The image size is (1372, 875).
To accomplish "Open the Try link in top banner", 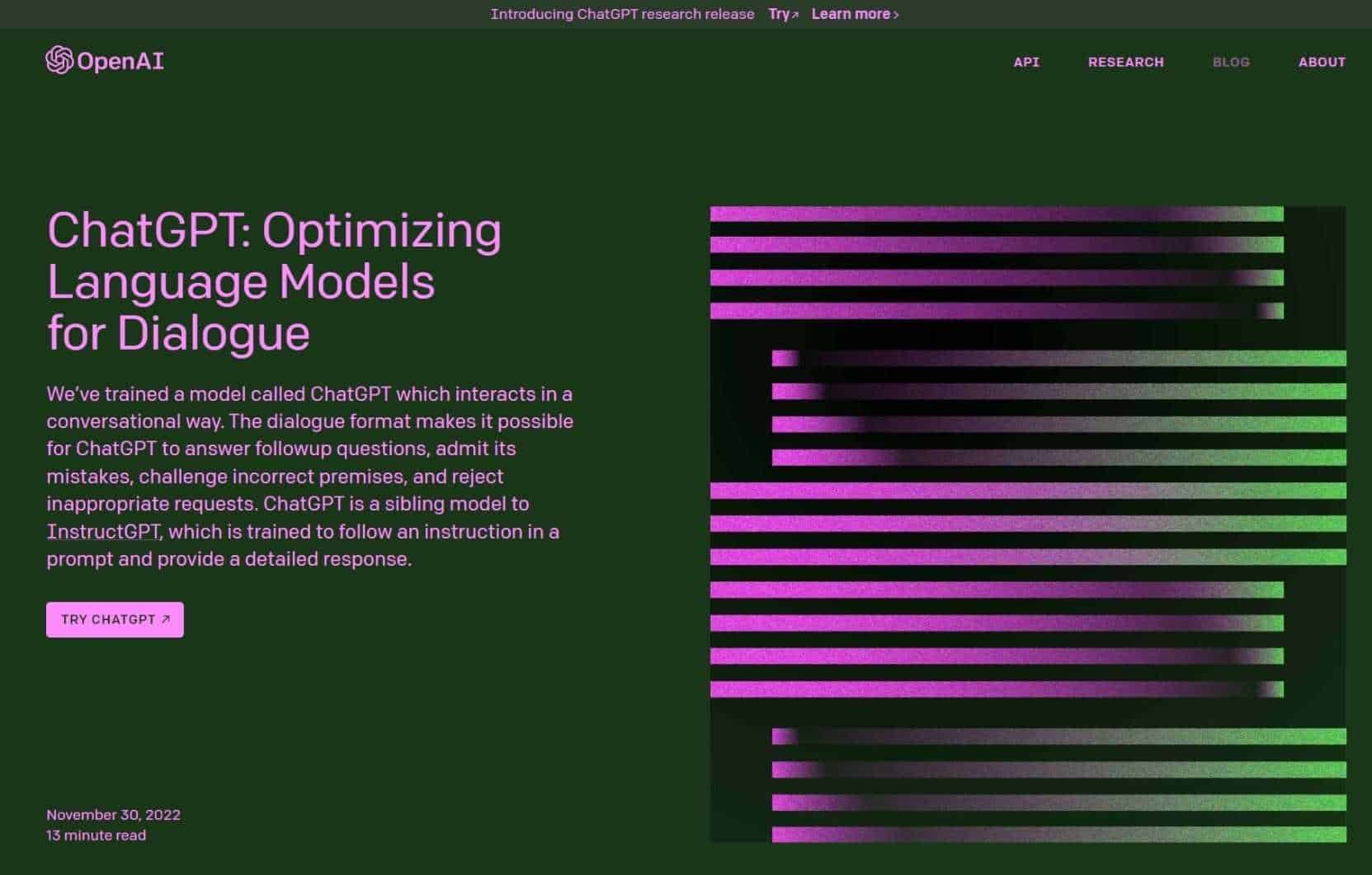I will [784, 14].
